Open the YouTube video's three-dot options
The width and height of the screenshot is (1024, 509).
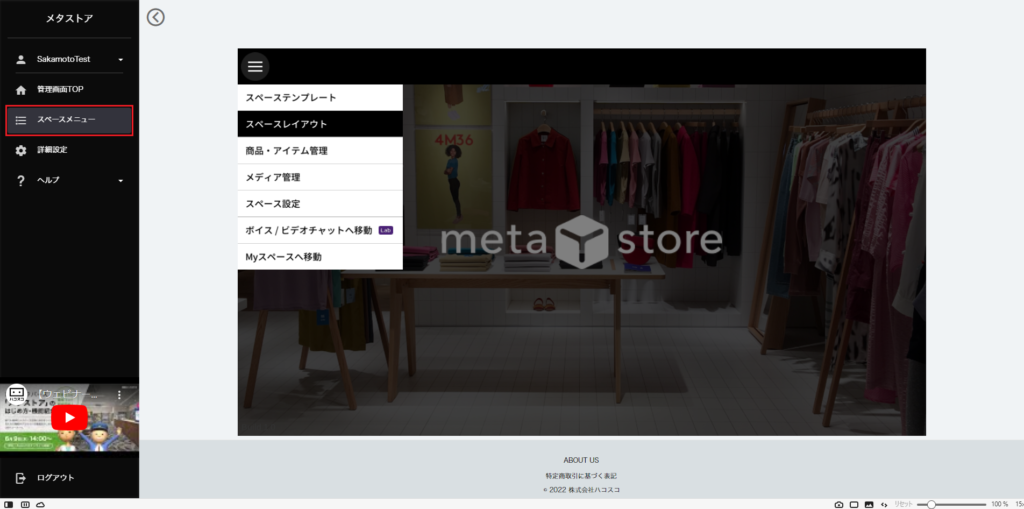(x=119, y=395)
